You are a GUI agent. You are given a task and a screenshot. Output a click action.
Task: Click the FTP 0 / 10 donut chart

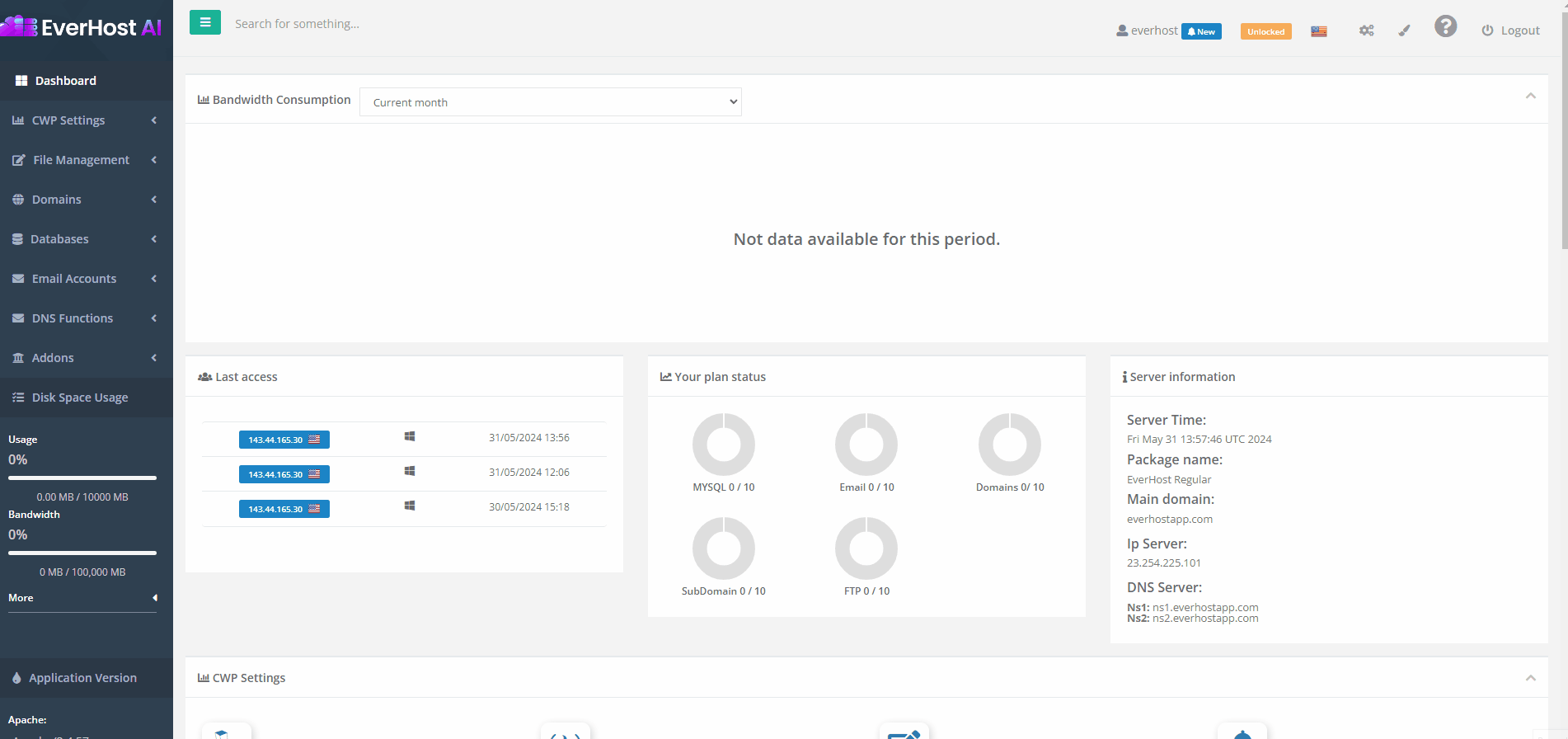click(866, 548)
